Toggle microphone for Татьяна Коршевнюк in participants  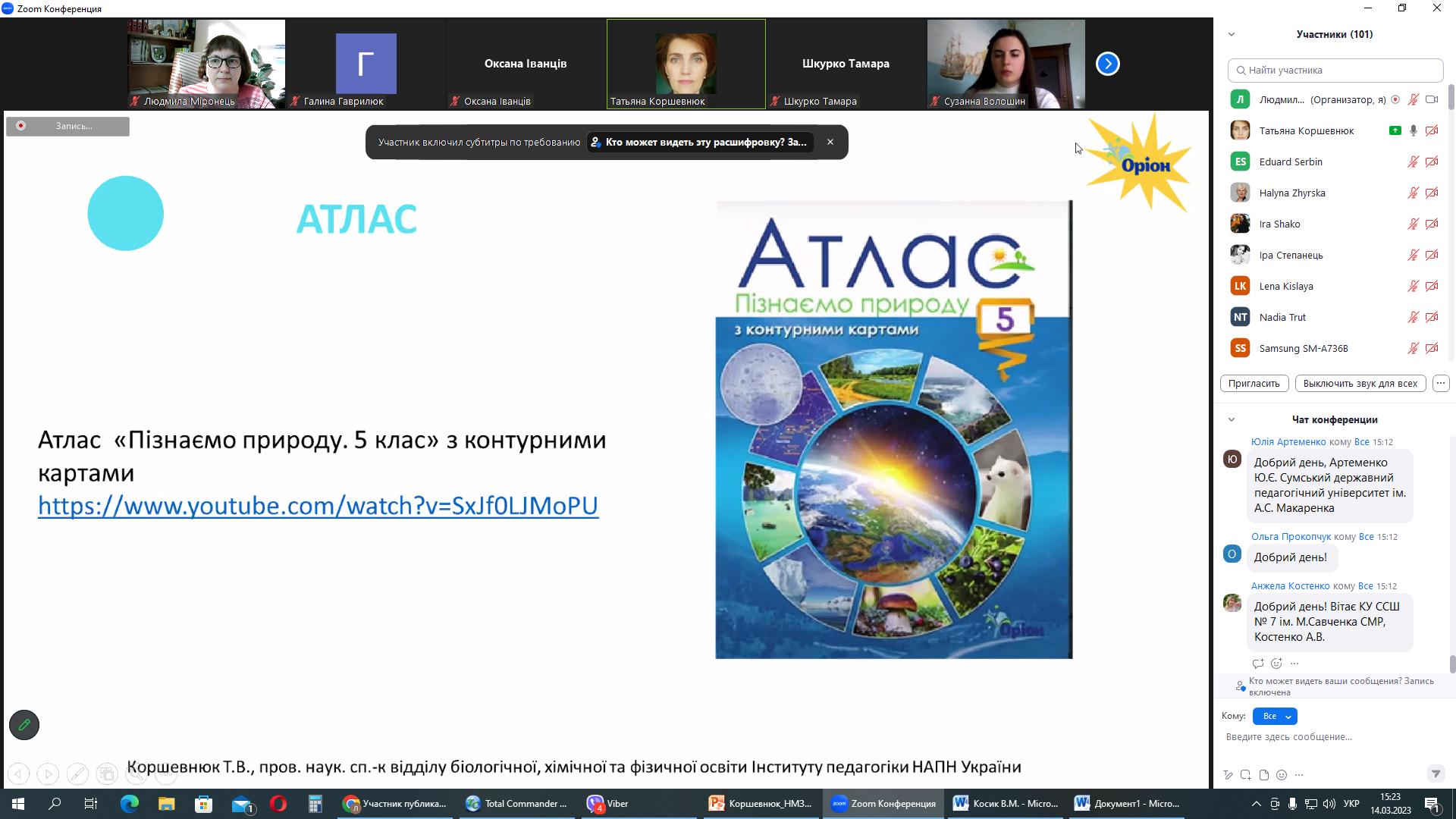[x=1413, y=130]
